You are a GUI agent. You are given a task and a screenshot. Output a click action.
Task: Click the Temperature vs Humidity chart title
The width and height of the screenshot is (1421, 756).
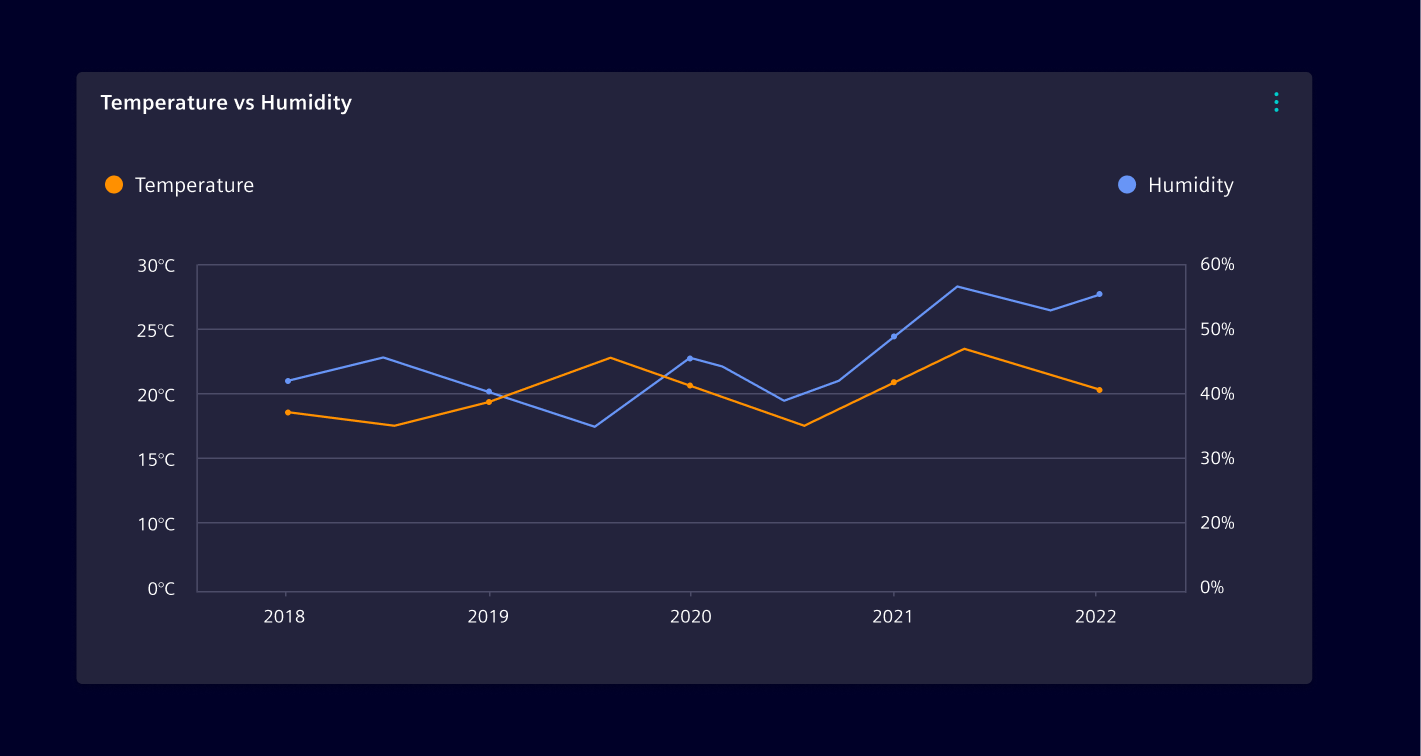(226, 103)
